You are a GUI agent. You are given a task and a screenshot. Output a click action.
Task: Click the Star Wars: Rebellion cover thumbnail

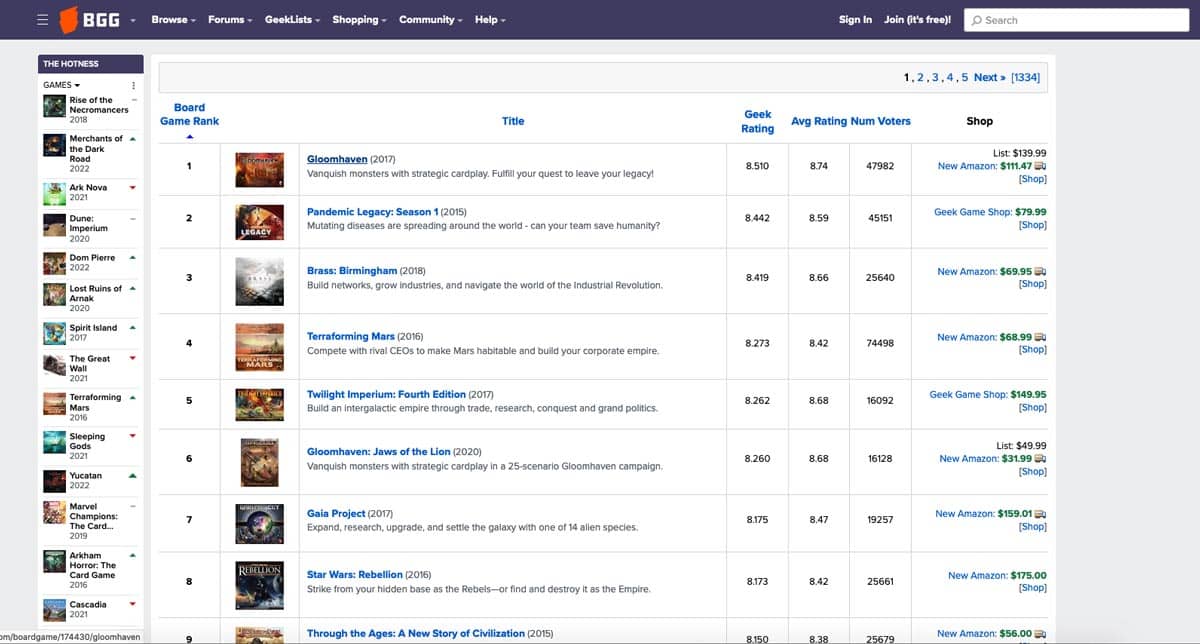tap(259, 584)
